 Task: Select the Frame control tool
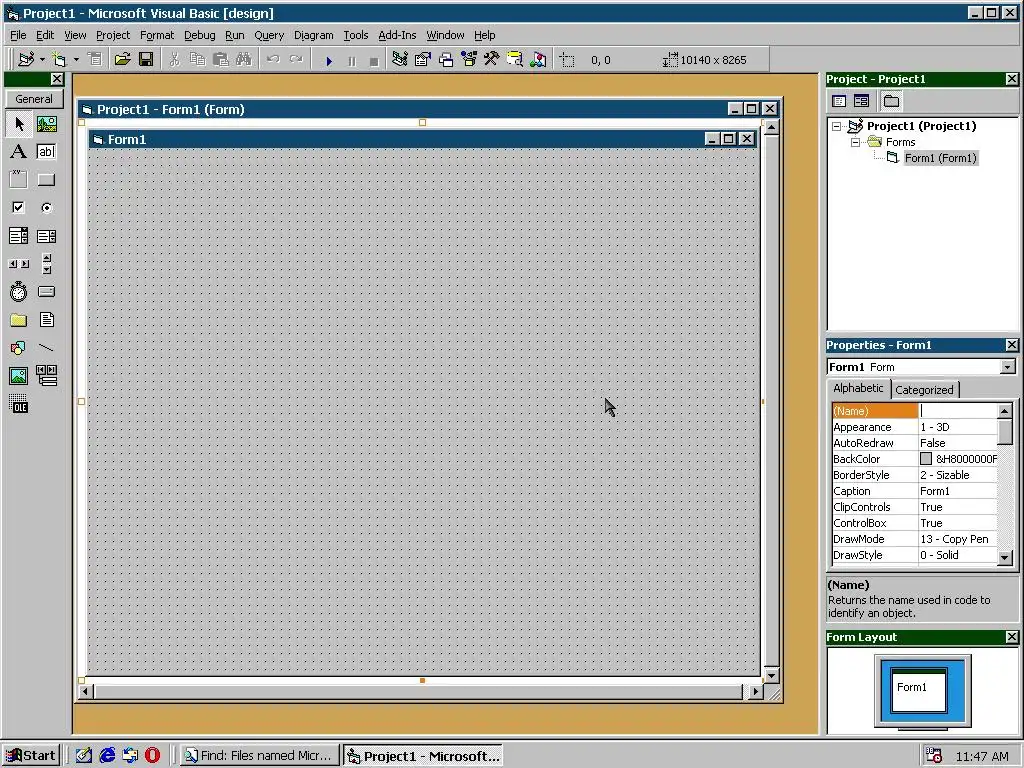(x=18, y=180)
